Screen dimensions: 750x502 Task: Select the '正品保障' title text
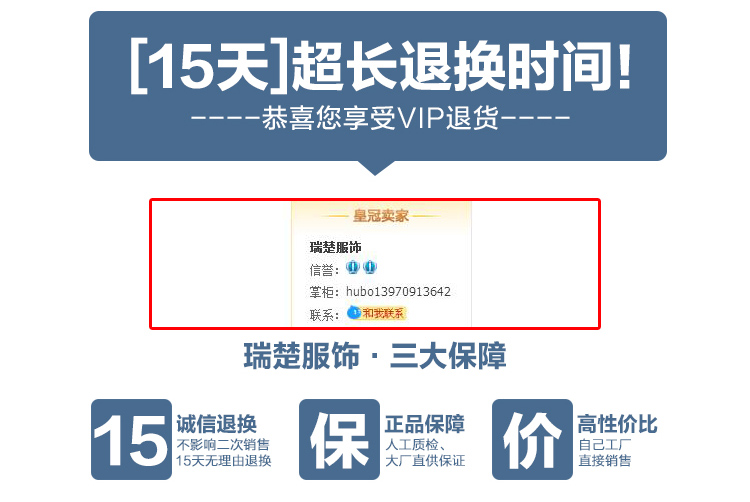coord(425,424)
